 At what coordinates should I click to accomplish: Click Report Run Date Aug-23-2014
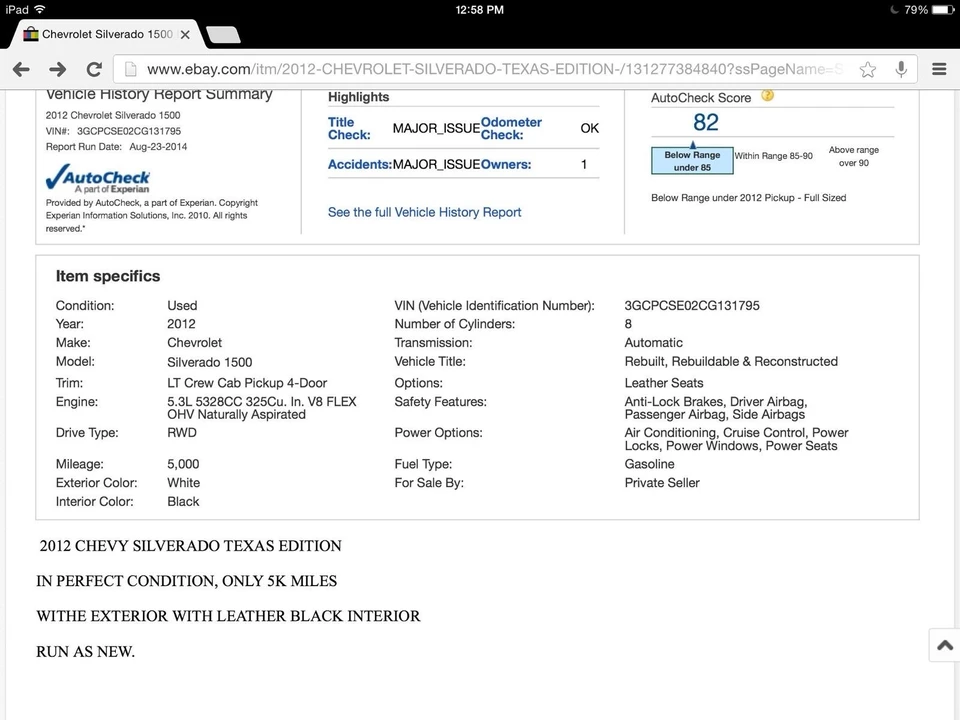[x=116, y=147]
